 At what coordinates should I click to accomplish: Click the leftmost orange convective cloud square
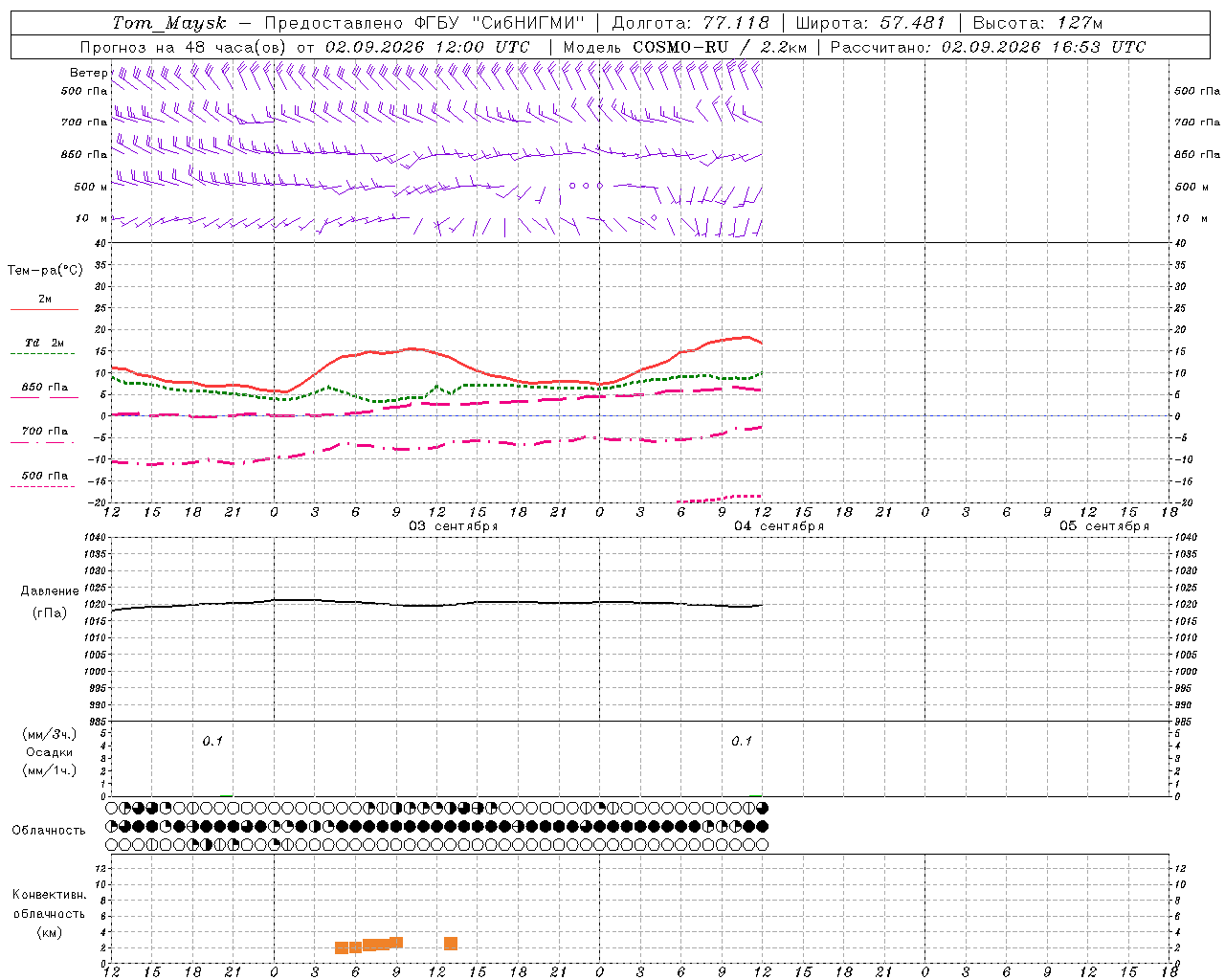[342, 948]
